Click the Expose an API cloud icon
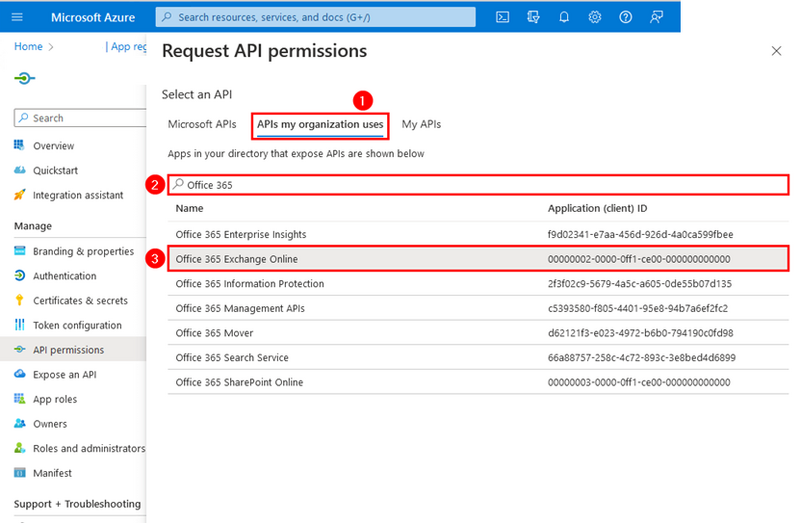Viewport: 800px width, 523px height. pyautogui.click(x=19, y=374)
